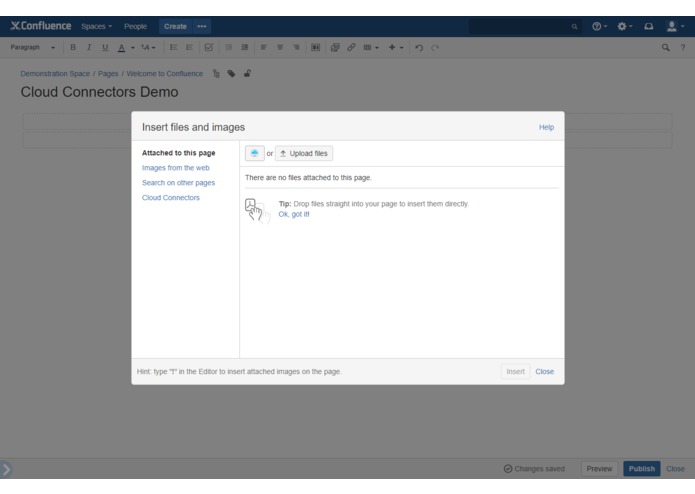The height and width of the screenshot is (494, 695).
Task: Click the indent icon
Action: (x=244, y=47)
